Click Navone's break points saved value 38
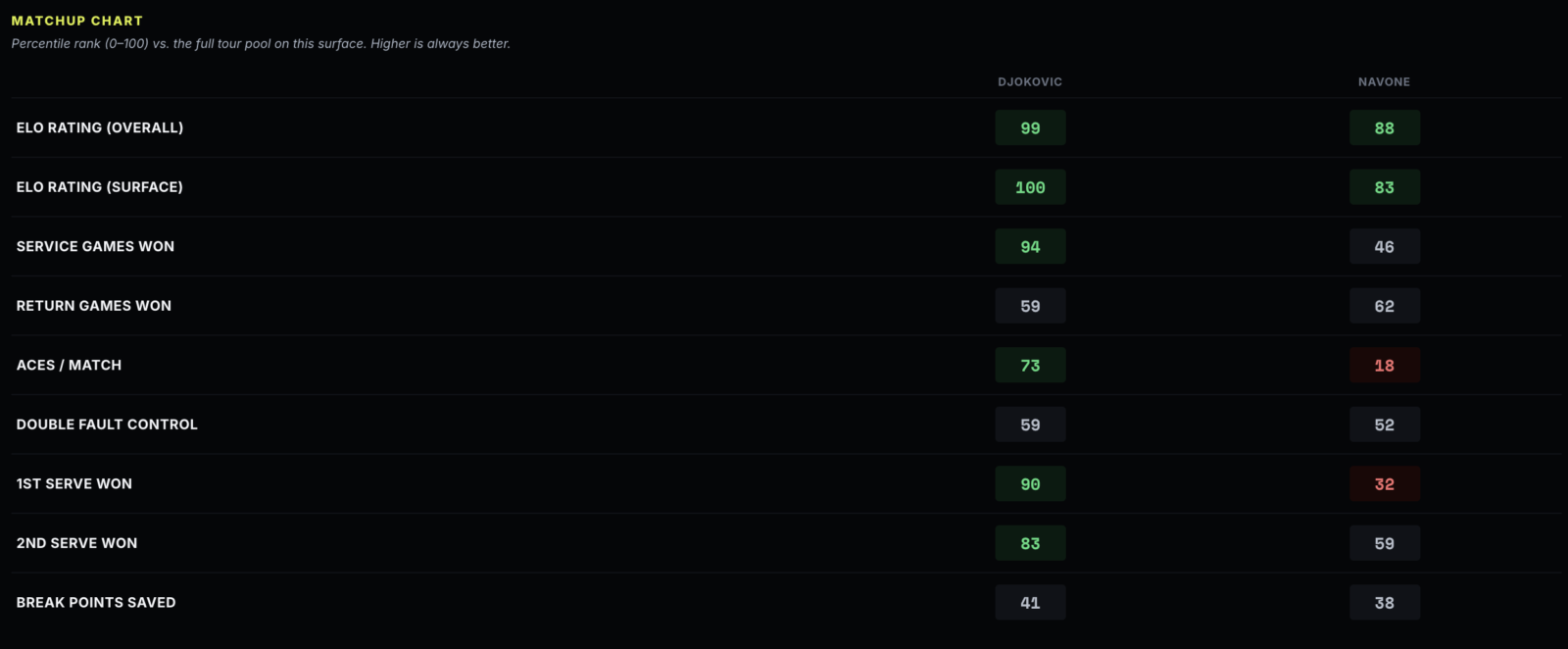 pos(1384,602)
